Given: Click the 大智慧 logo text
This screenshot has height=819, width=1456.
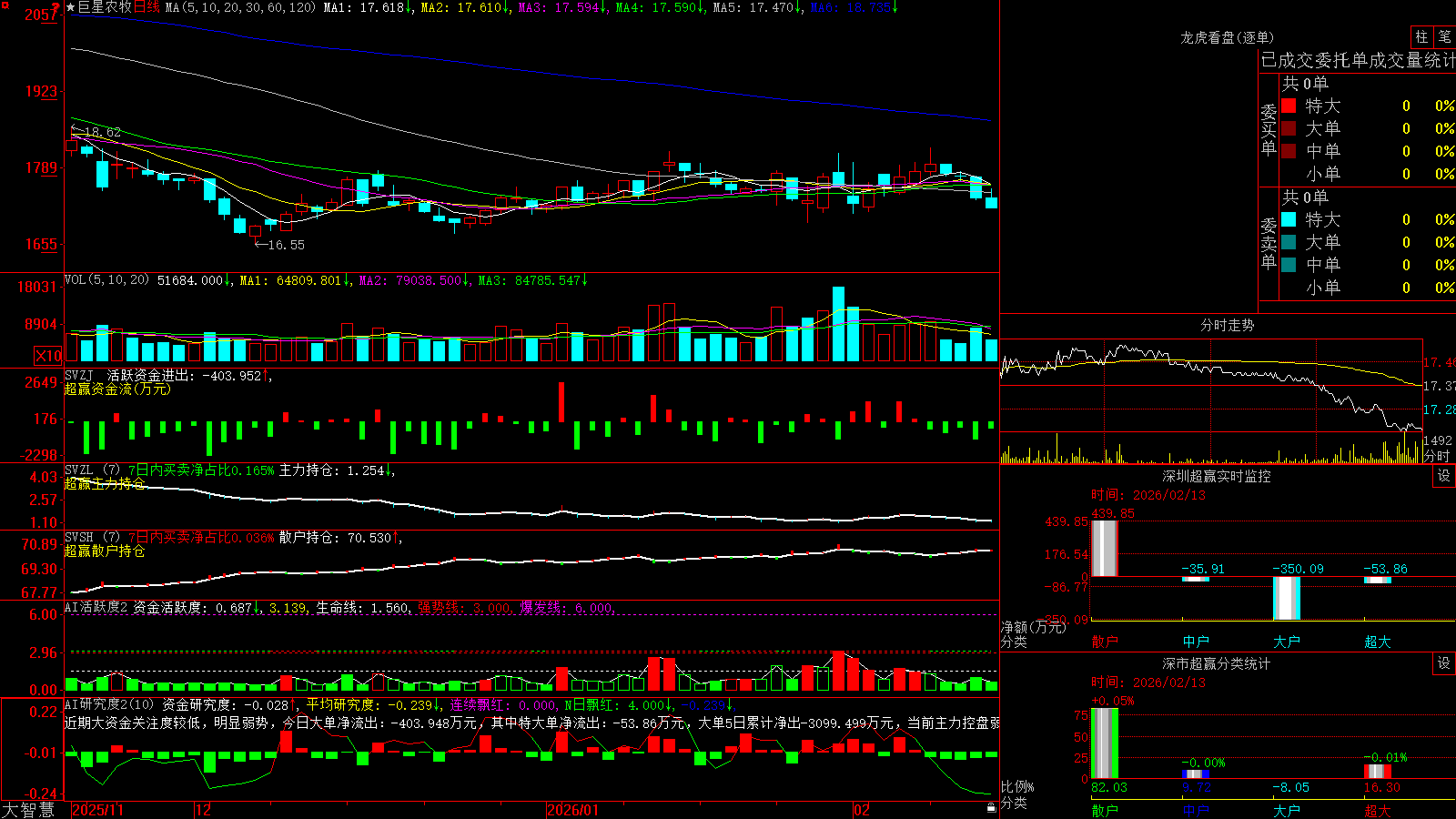Looking at the screenshot, I should (28, 809).
